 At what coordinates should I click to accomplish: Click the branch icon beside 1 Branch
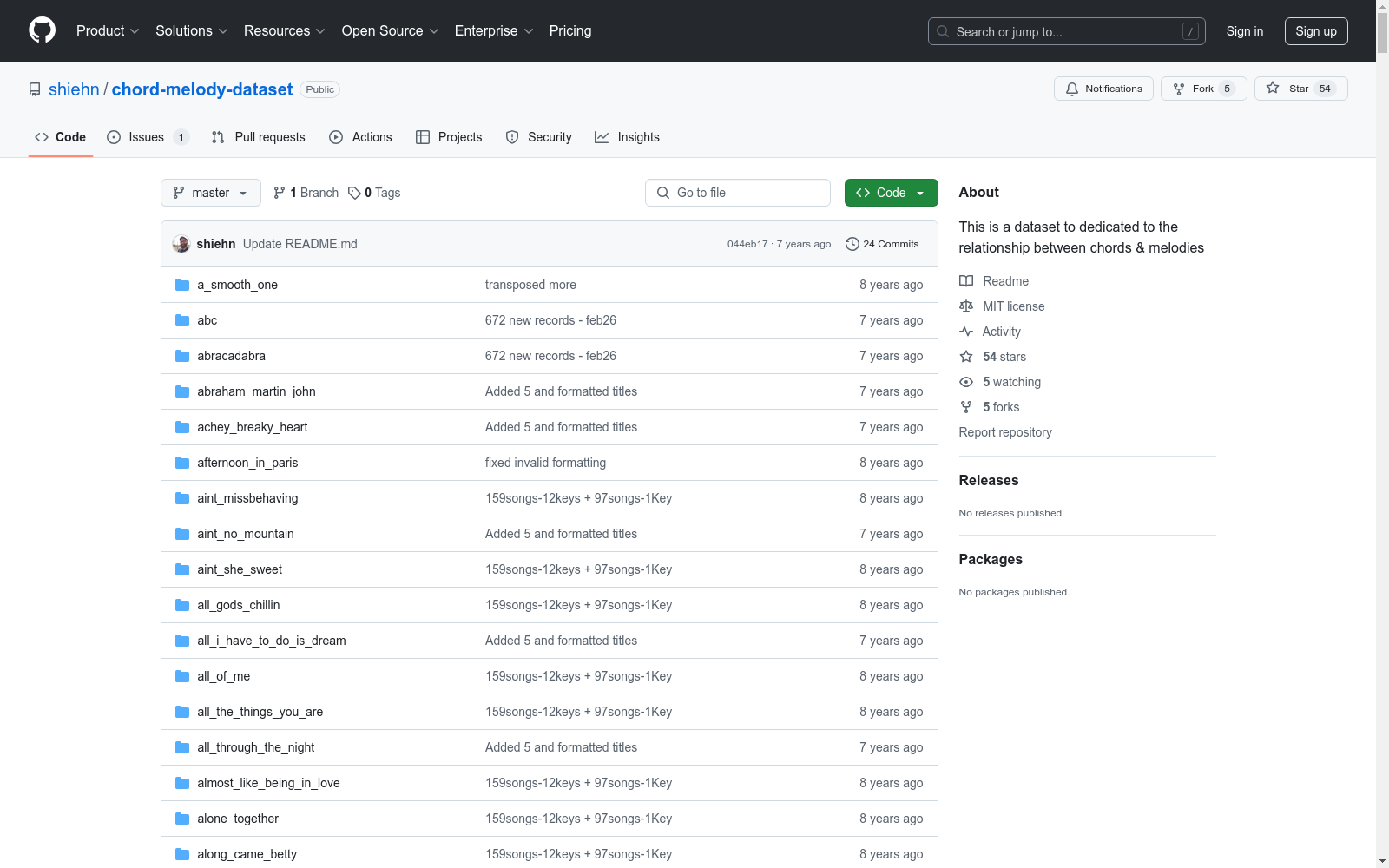click(280, 193)
